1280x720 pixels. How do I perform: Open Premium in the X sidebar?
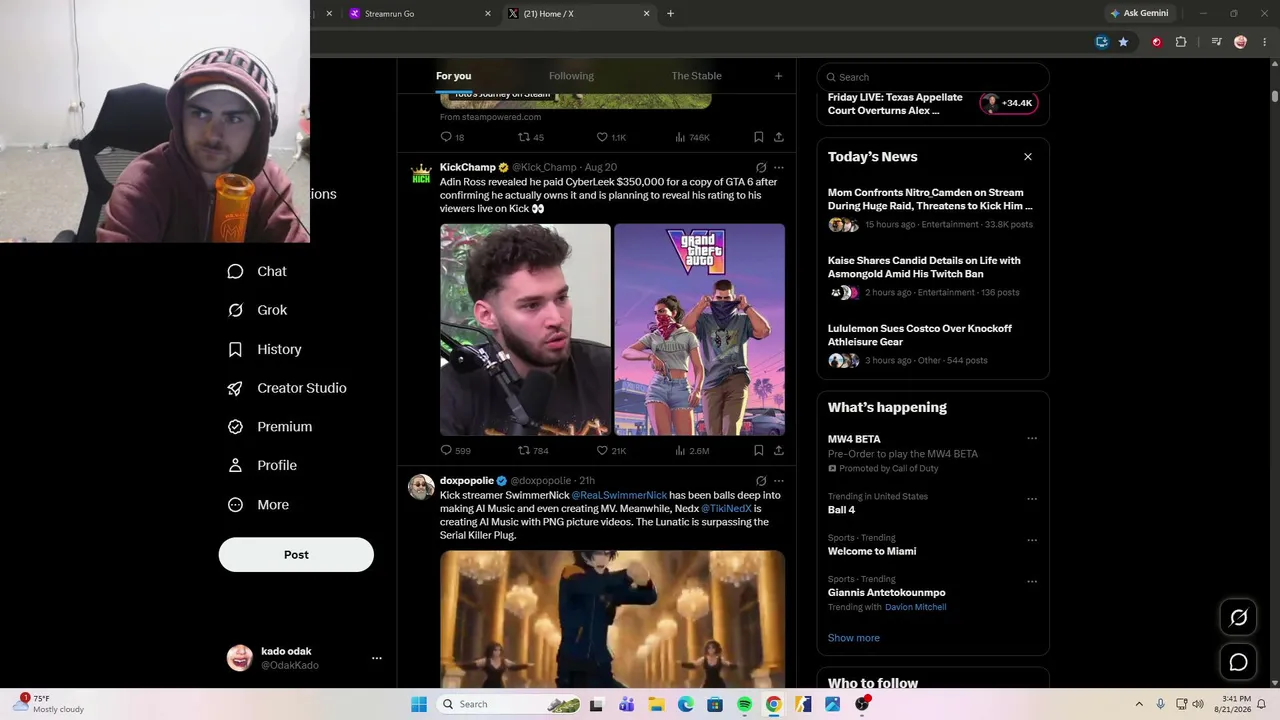[x=270, y=427]
